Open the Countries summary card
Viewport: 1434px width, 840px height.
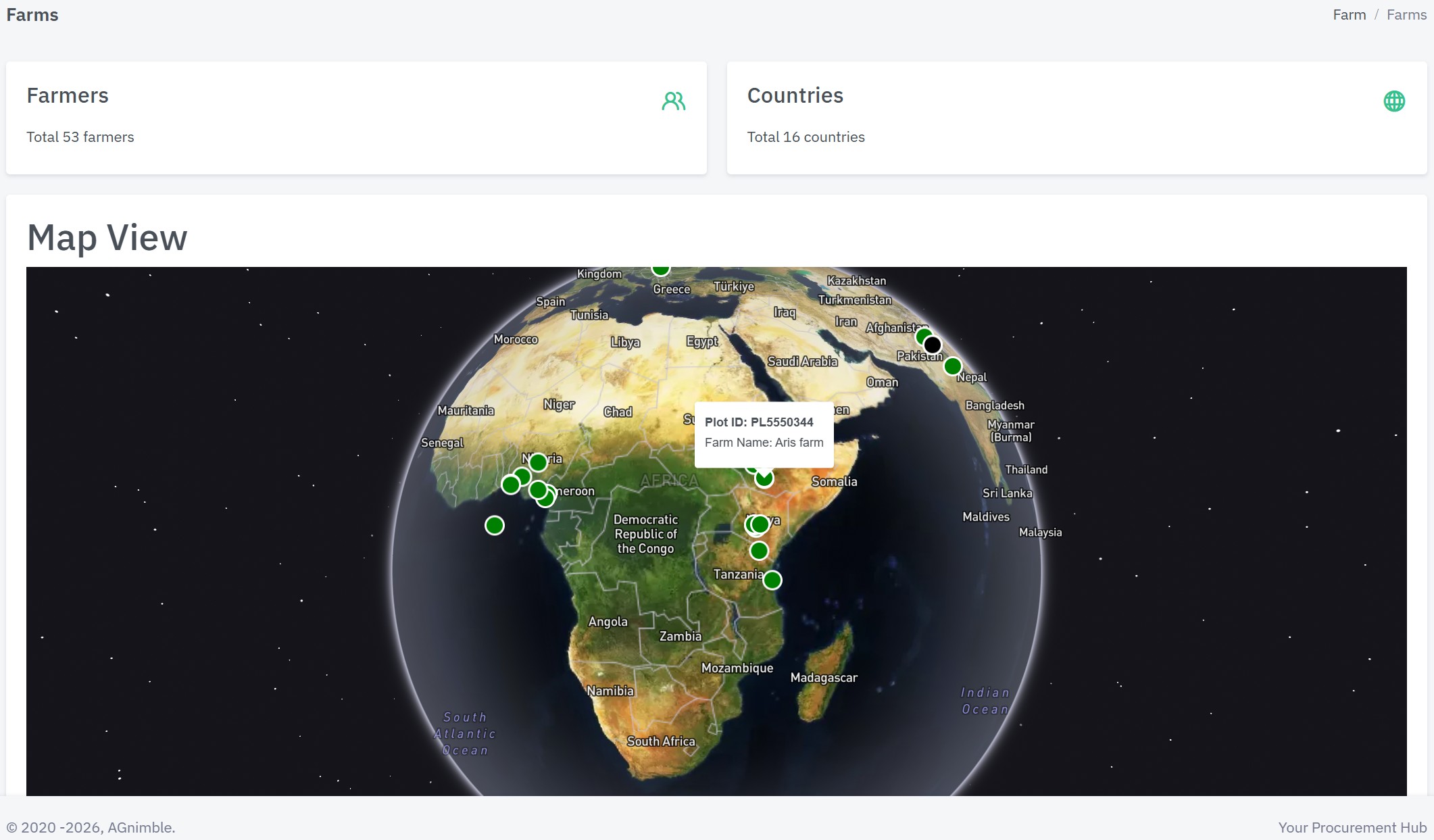click(1077, 118)
